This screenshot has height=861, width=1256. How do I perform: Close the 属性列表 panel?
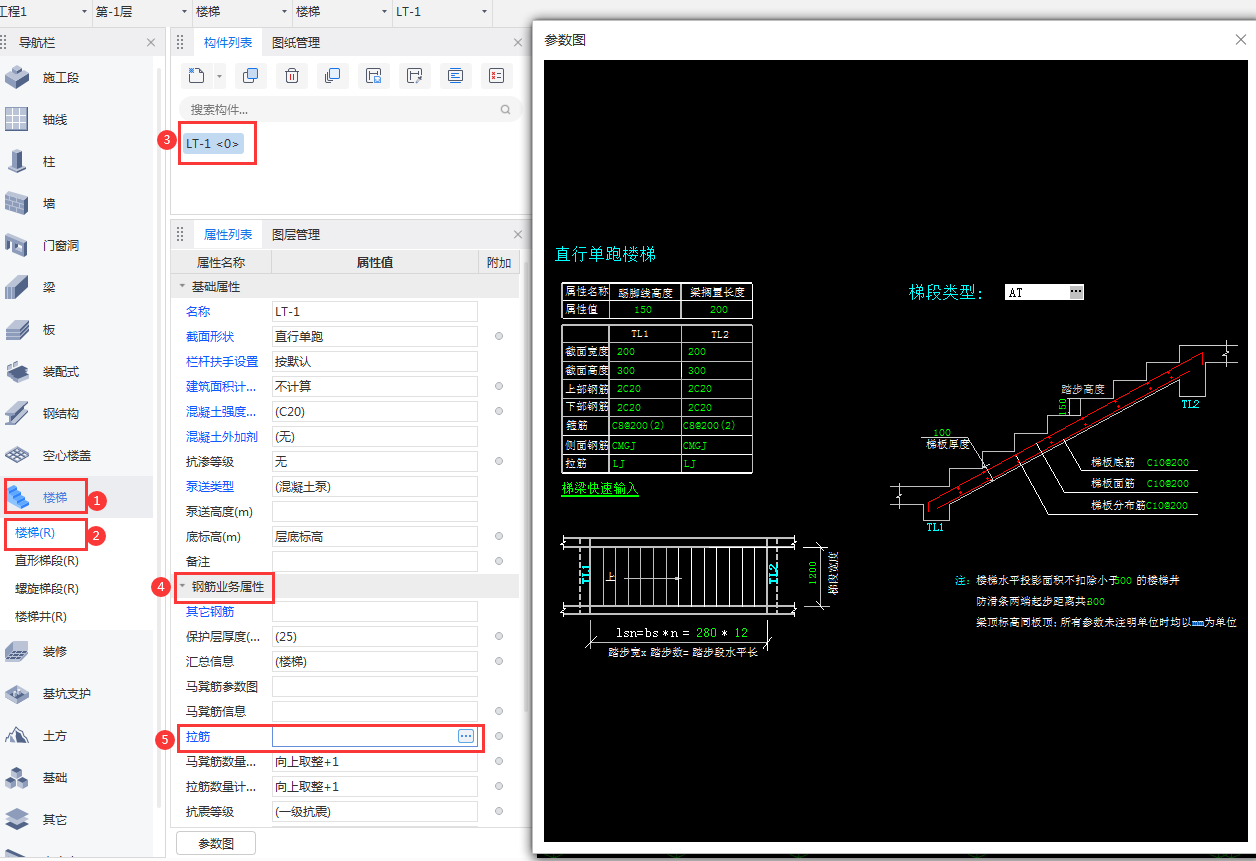click(x=518, y=234)
